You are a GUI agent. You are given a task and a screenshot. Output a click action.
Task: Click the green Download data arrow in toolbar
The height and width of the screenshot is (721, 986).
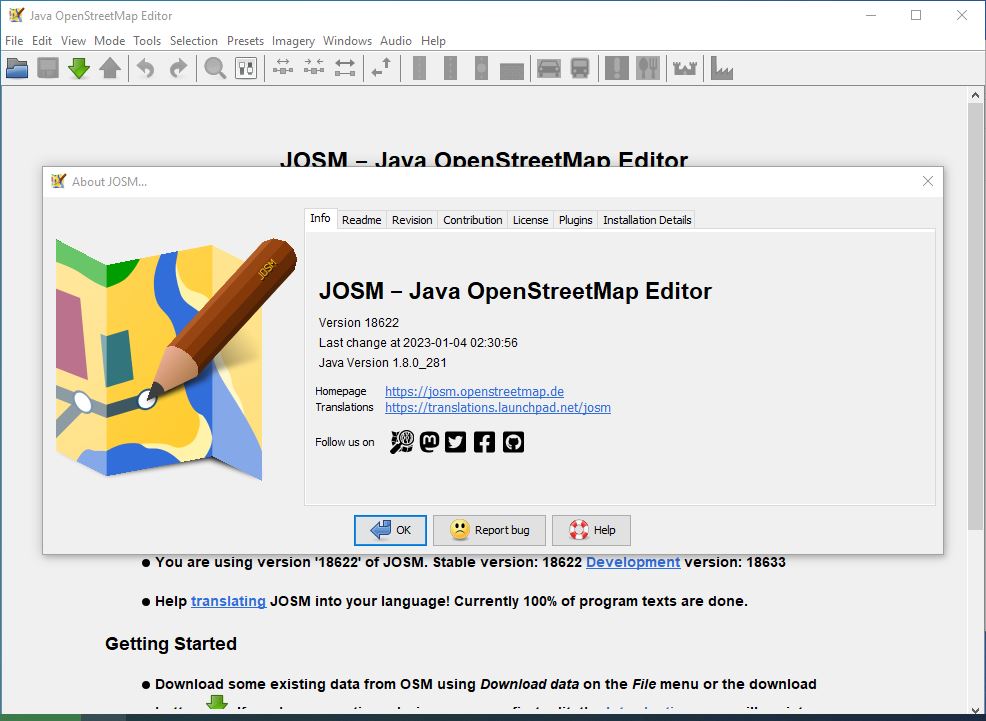(79, 68)
